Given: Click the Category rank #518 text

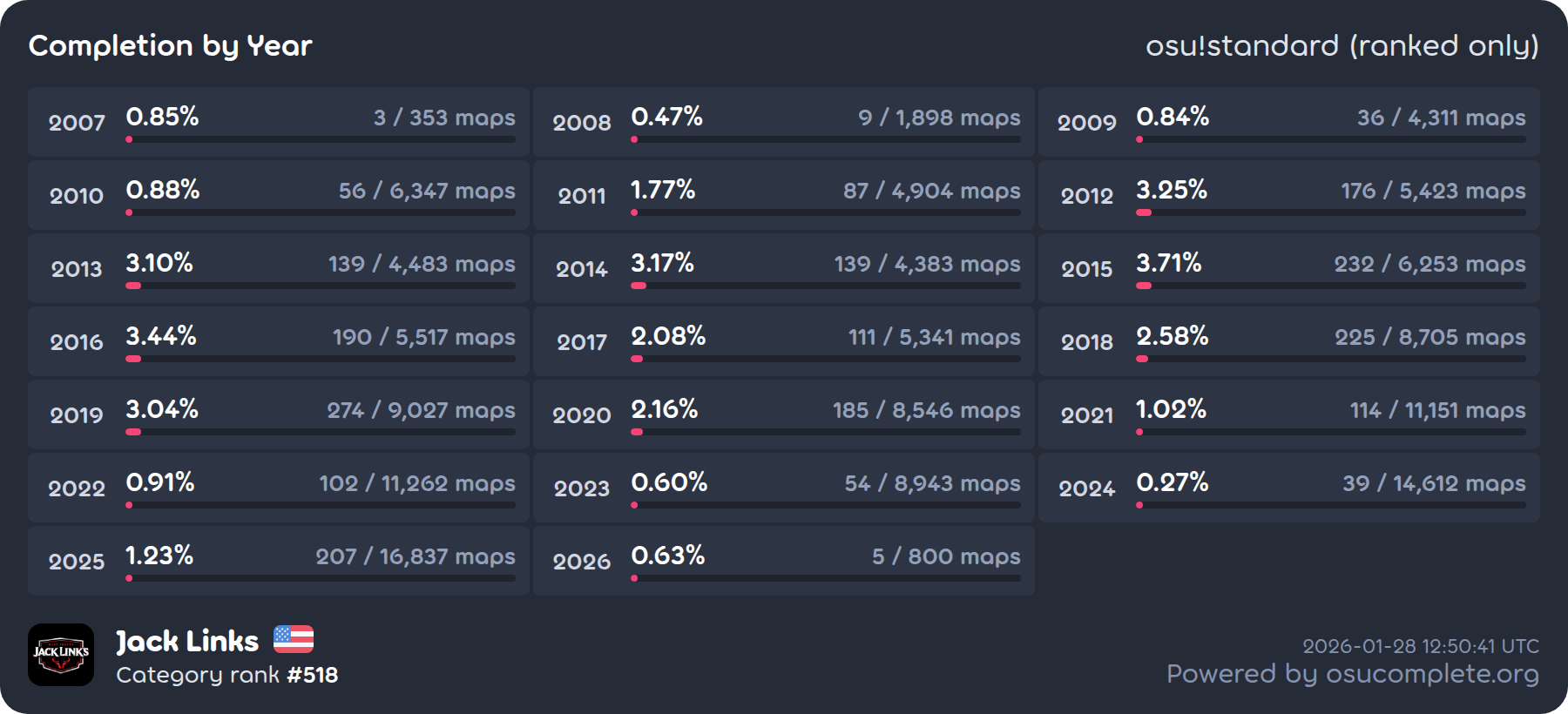Looking at the screenshot, I should (x=227, y=675).
